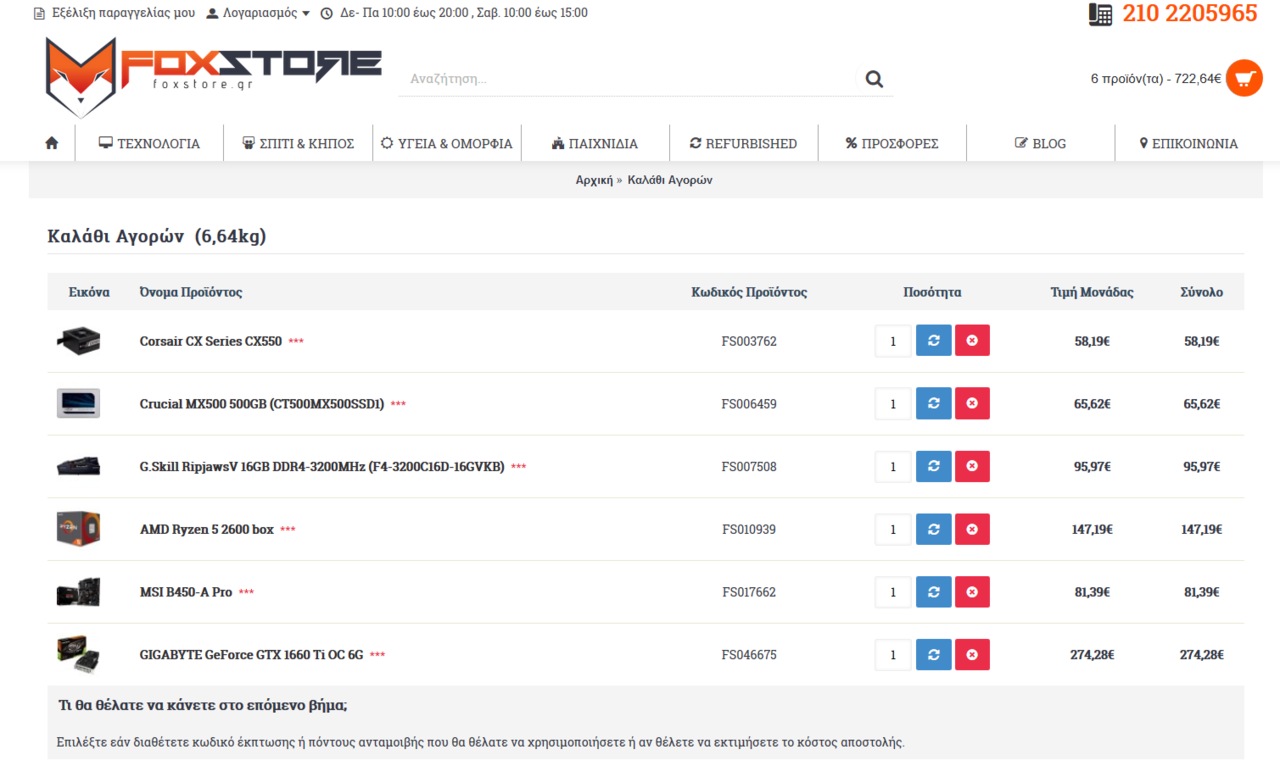Viewport: 1280px width, 766px height.
Task: Click Καλάθι Αγορών breadcrumb link
Action: (670, 180)
